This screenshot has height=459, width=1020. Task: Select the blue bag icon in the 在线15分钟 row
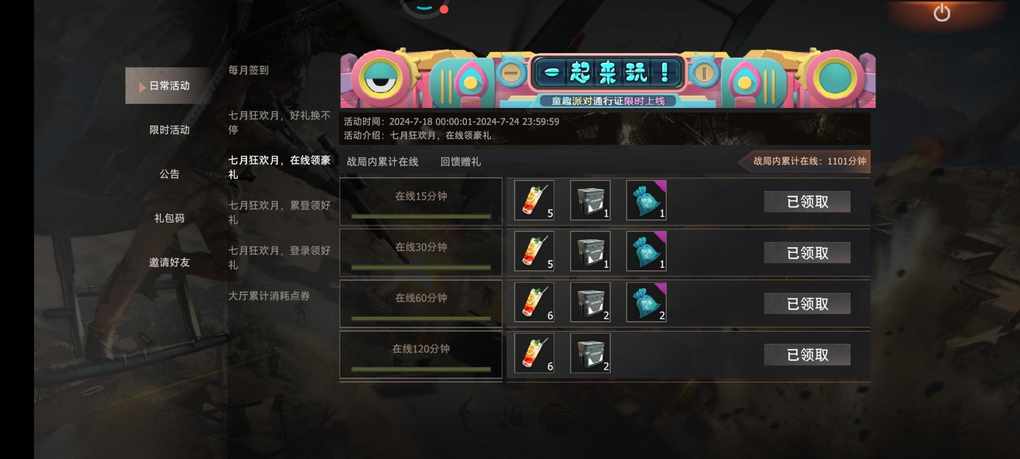coord(647,200)
